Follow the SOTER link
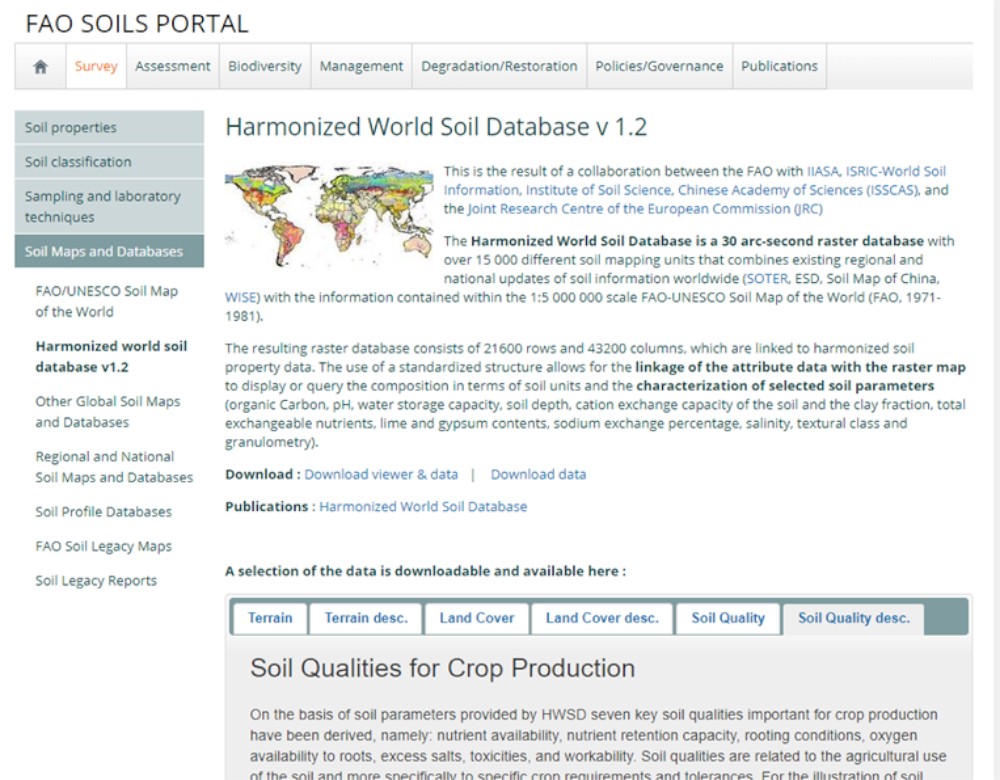This screenshot has height=780, width=1000. click(767, 278)
